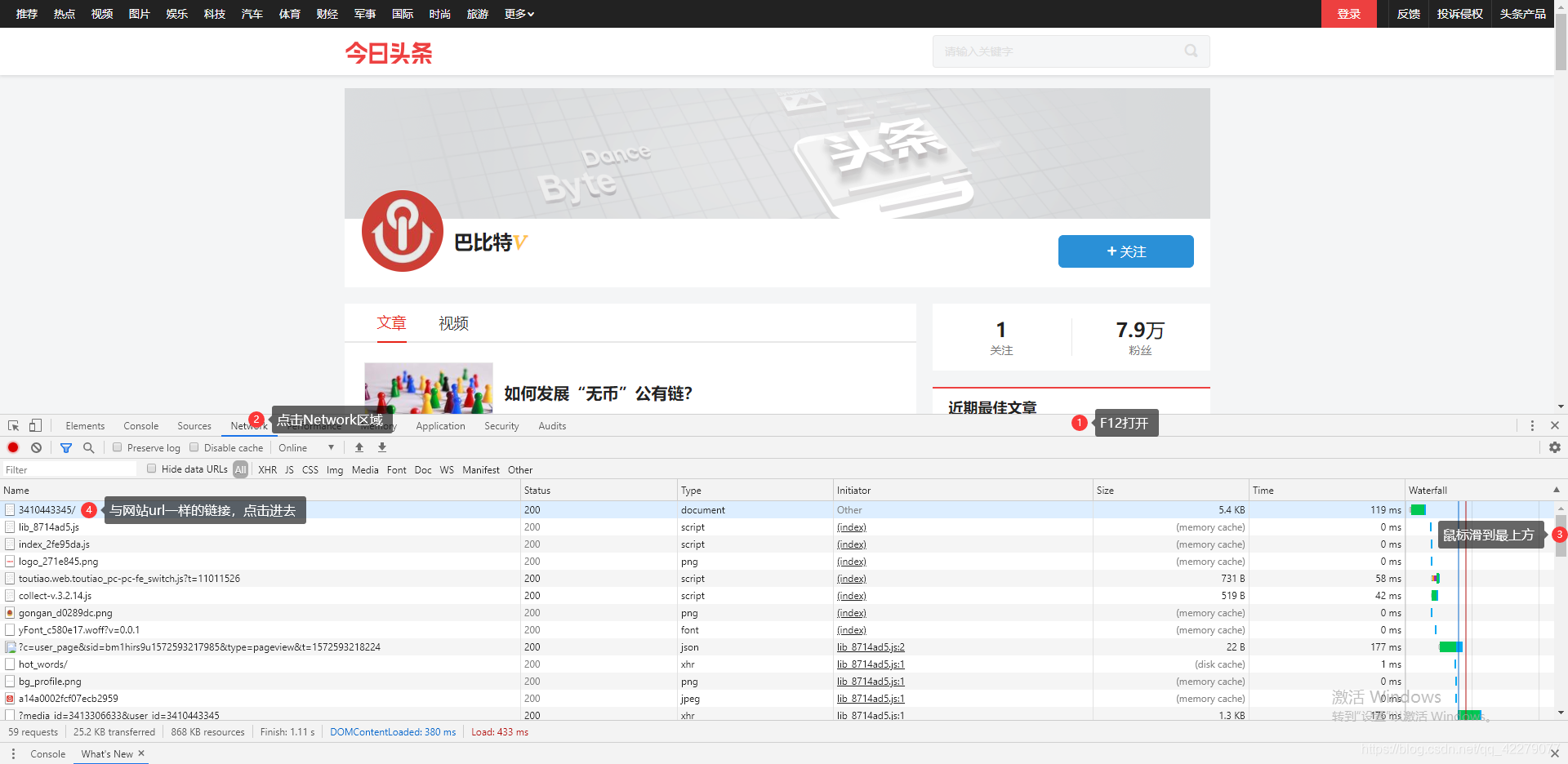Open the 头条产品 link

tap(1523, 14)
